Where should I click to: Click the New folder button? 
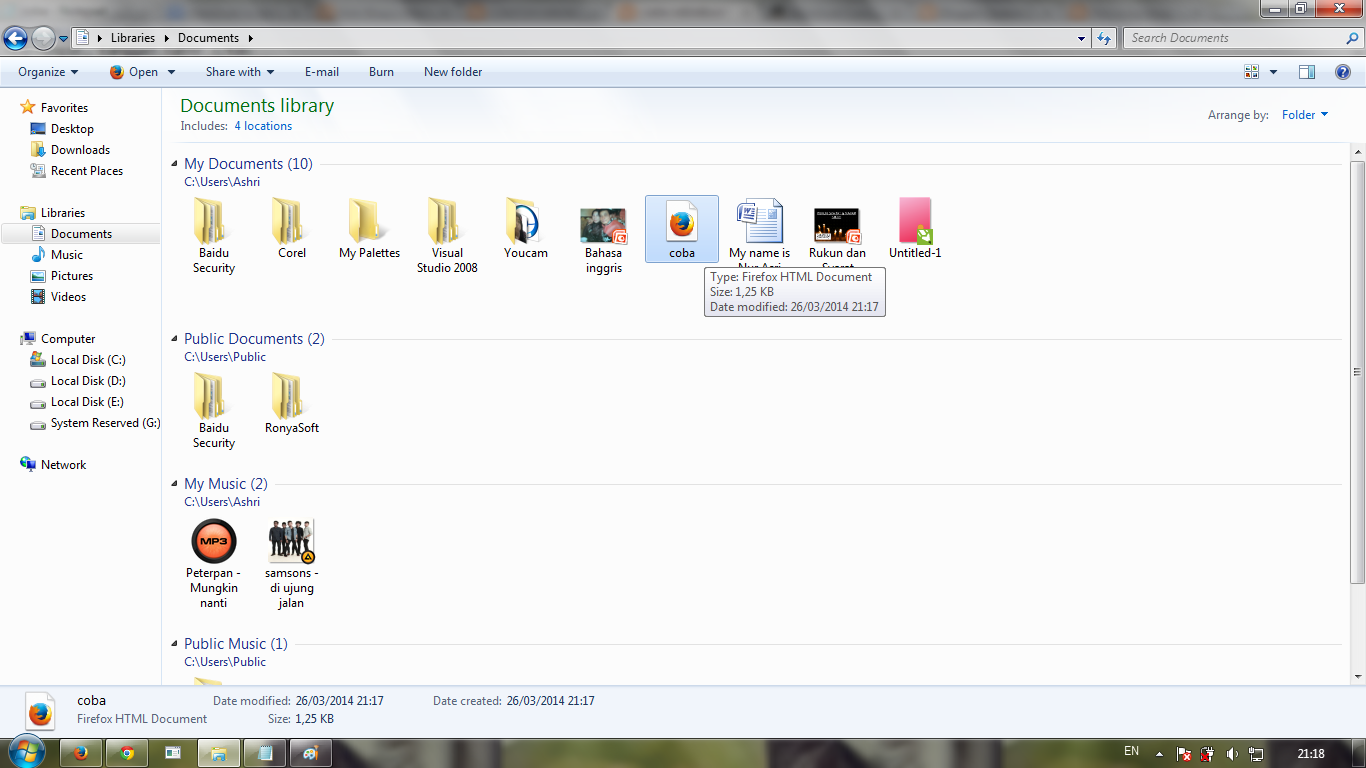point(452,71)
